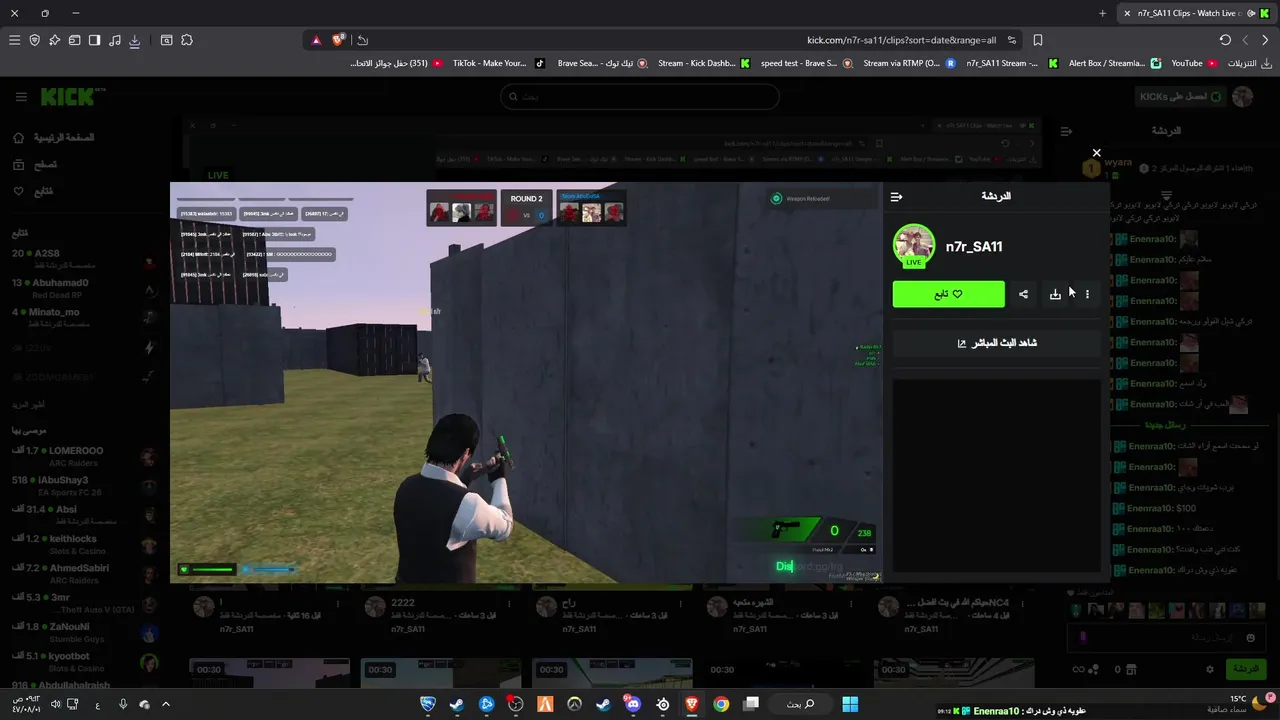Click the green Follow heart button
This screenshot has height=720, width=1280.
point(948,294)
